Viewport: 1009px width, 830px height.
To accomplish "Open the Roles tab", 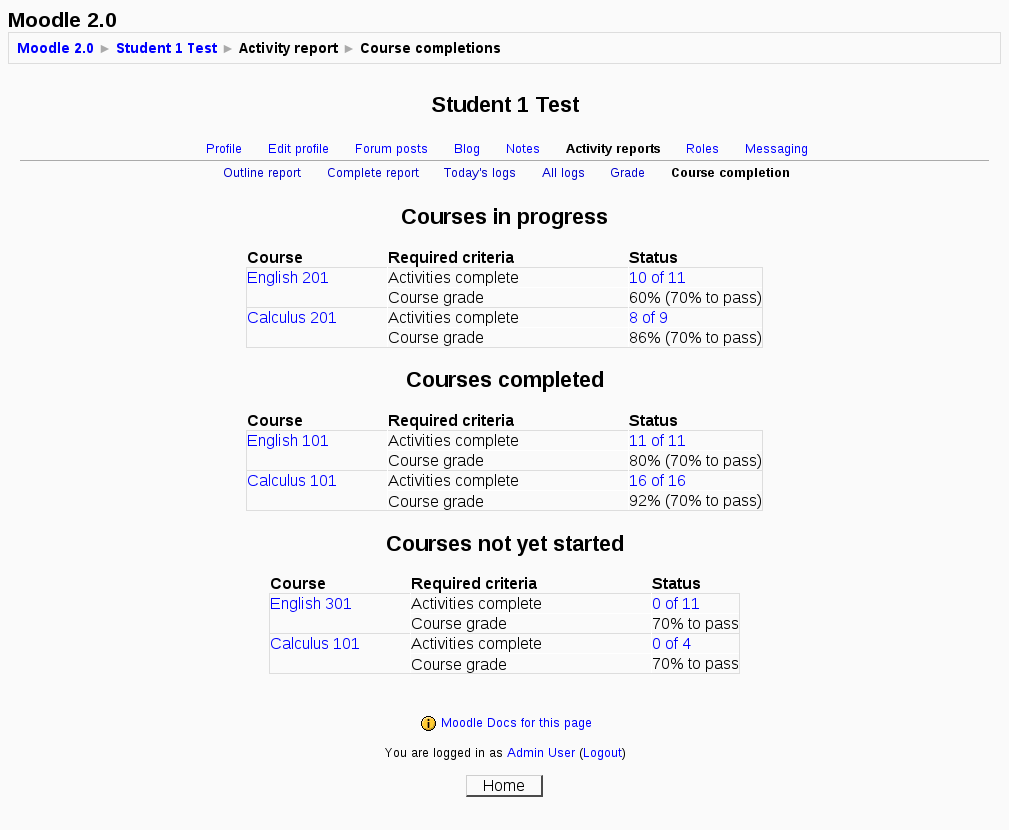I will (x=702, y=149).
